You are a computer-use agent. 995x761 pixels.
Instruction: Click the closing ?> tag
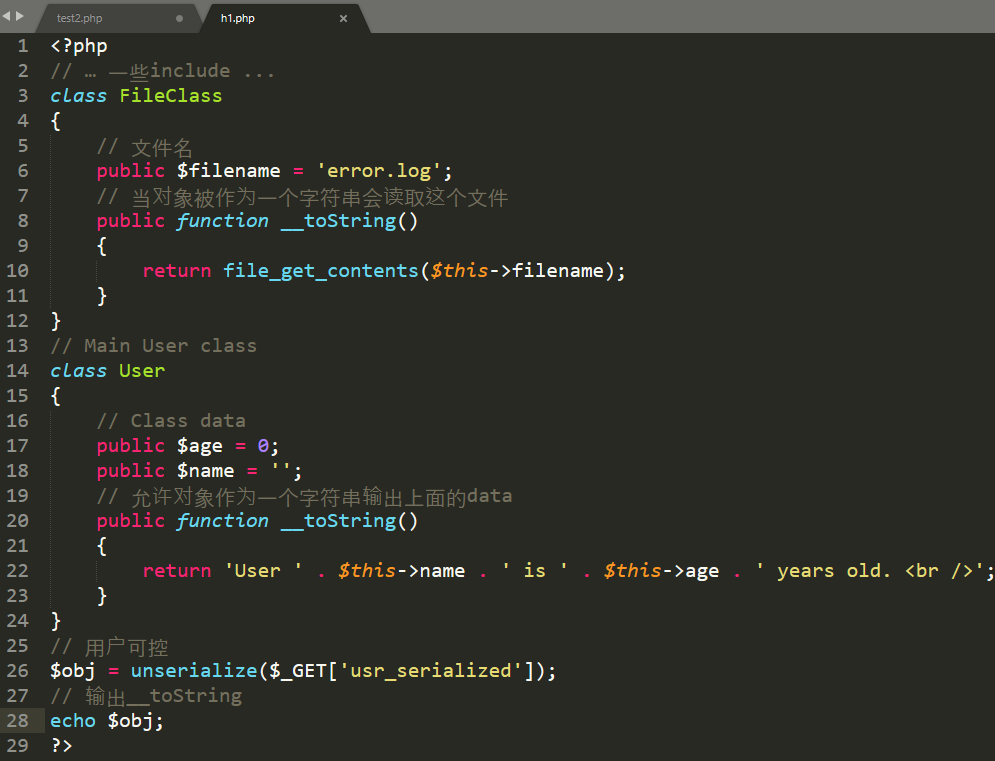62,745
